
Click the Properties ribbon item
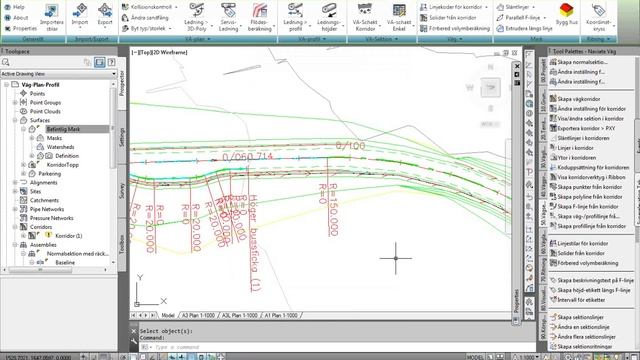pyautogui.click(x=20, y=28)
